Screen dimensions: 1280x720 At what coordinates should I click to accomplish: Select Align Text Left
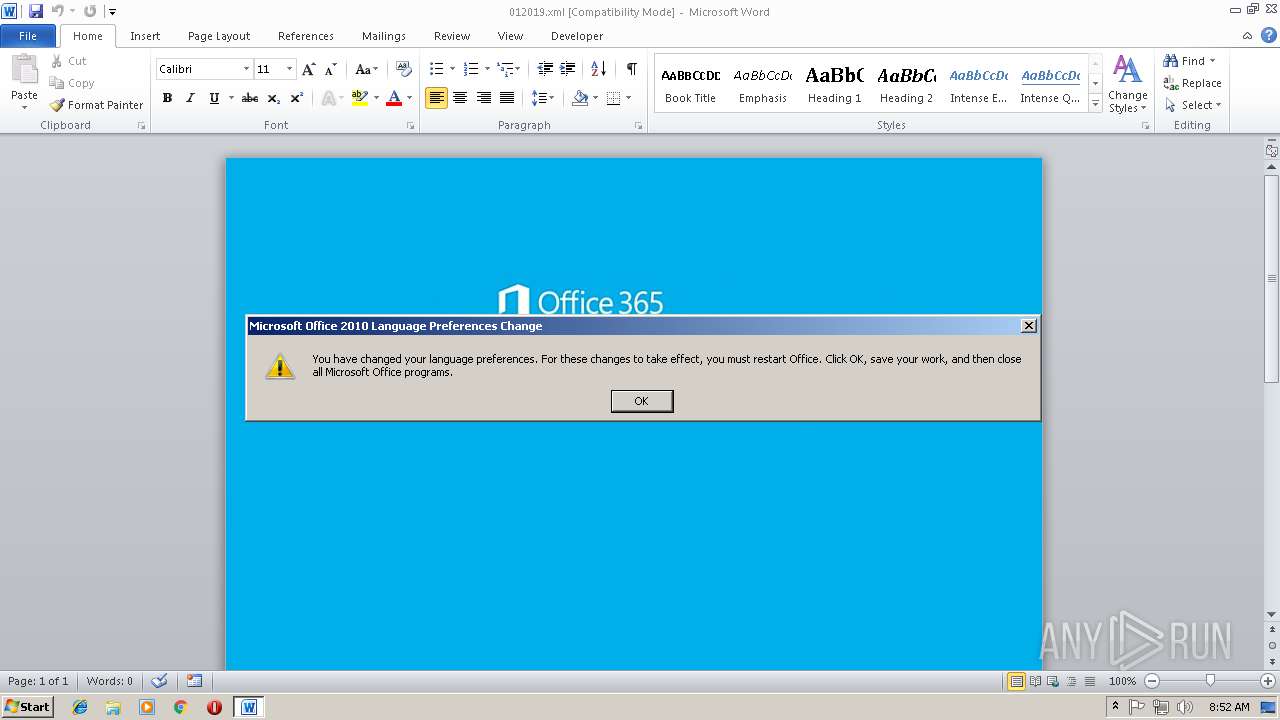(x=436, y=98)
